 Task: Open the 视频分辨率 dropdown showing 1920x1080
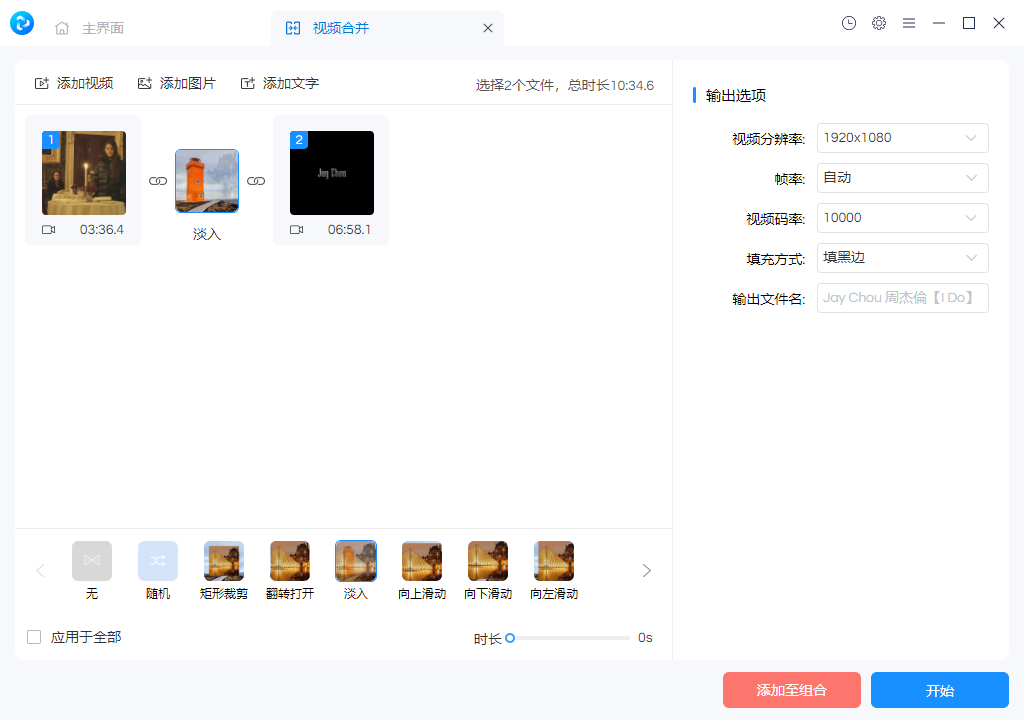tap(902, 138)
